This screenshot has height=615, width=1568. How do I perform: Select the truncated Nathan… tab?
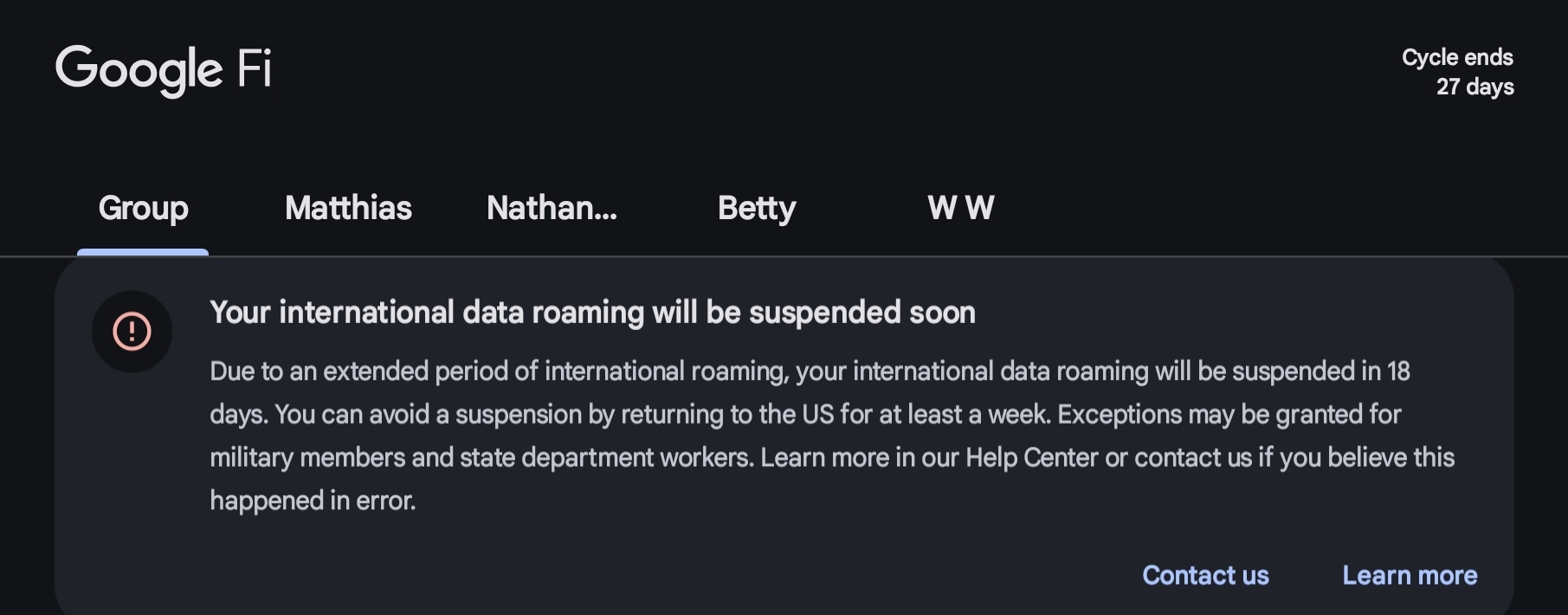click(x=552, y=208)
